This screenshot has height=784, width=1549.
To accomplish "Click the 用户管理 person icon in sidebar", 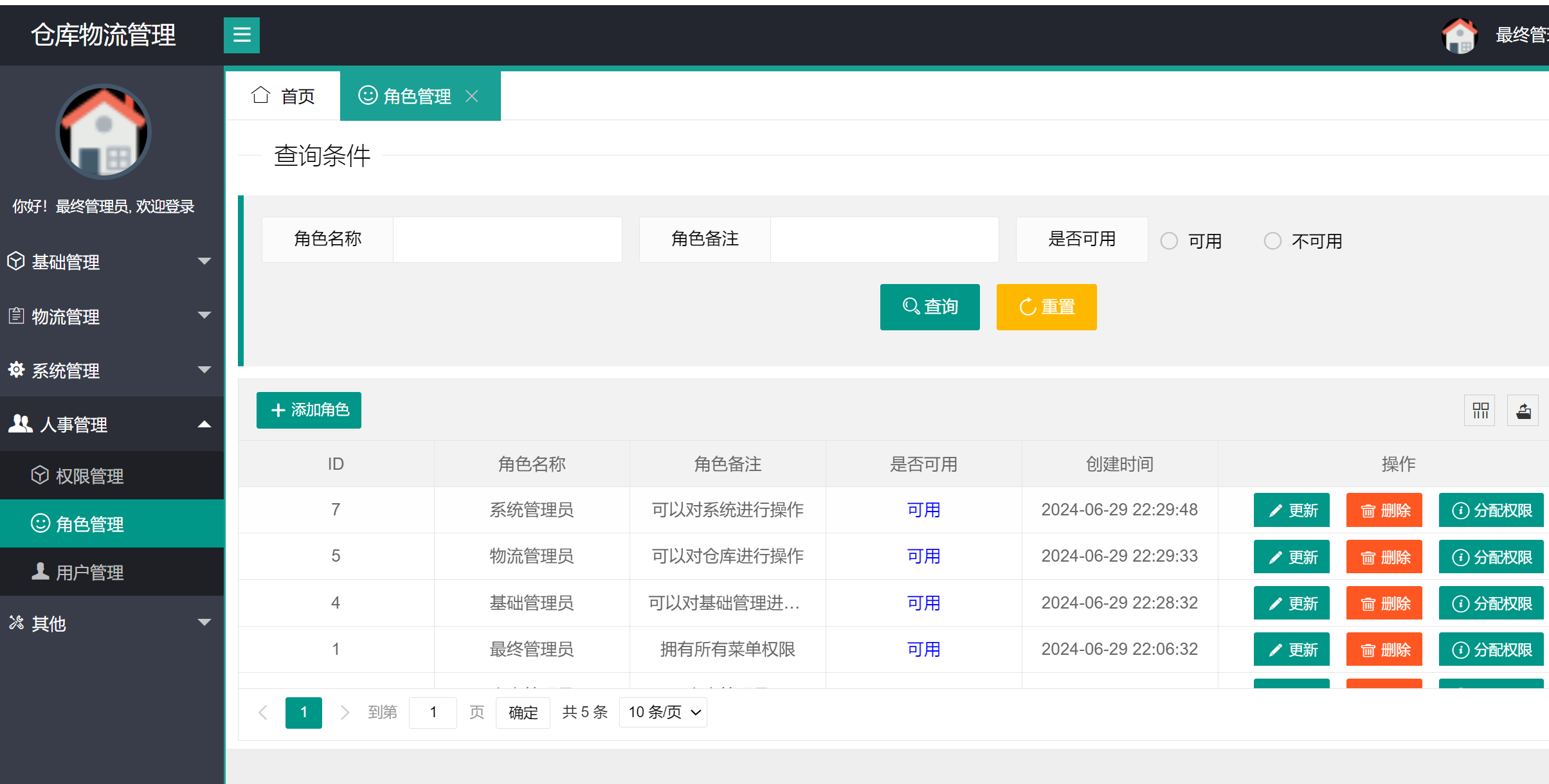I will point(40,571).
